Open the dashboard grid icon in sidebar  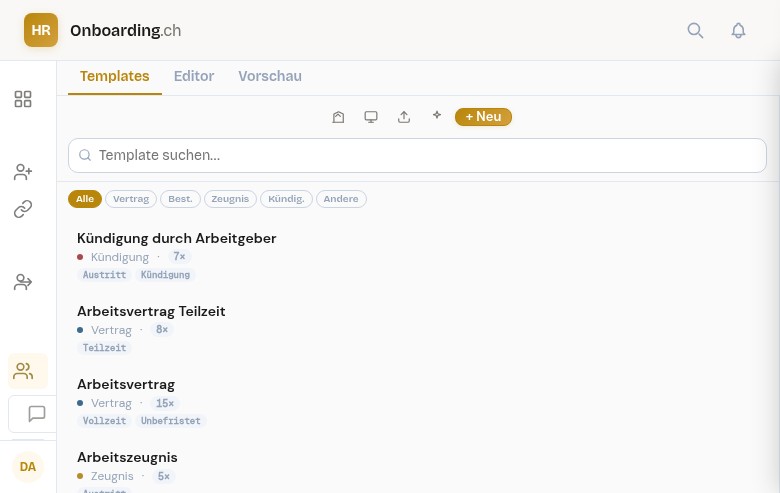[23, 99]
